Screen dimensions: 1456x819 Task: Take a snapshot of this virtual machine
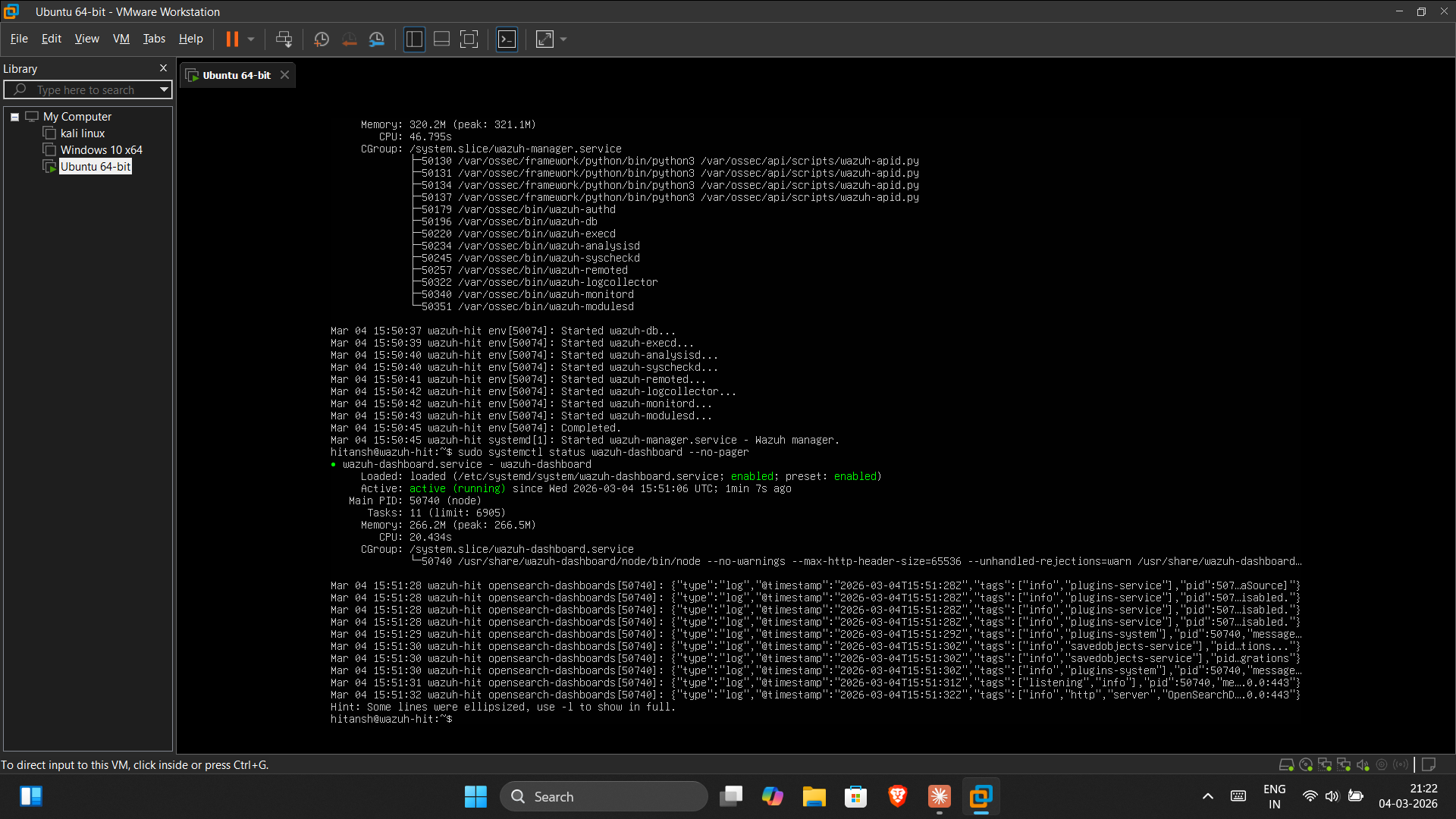tap(322, 39)
